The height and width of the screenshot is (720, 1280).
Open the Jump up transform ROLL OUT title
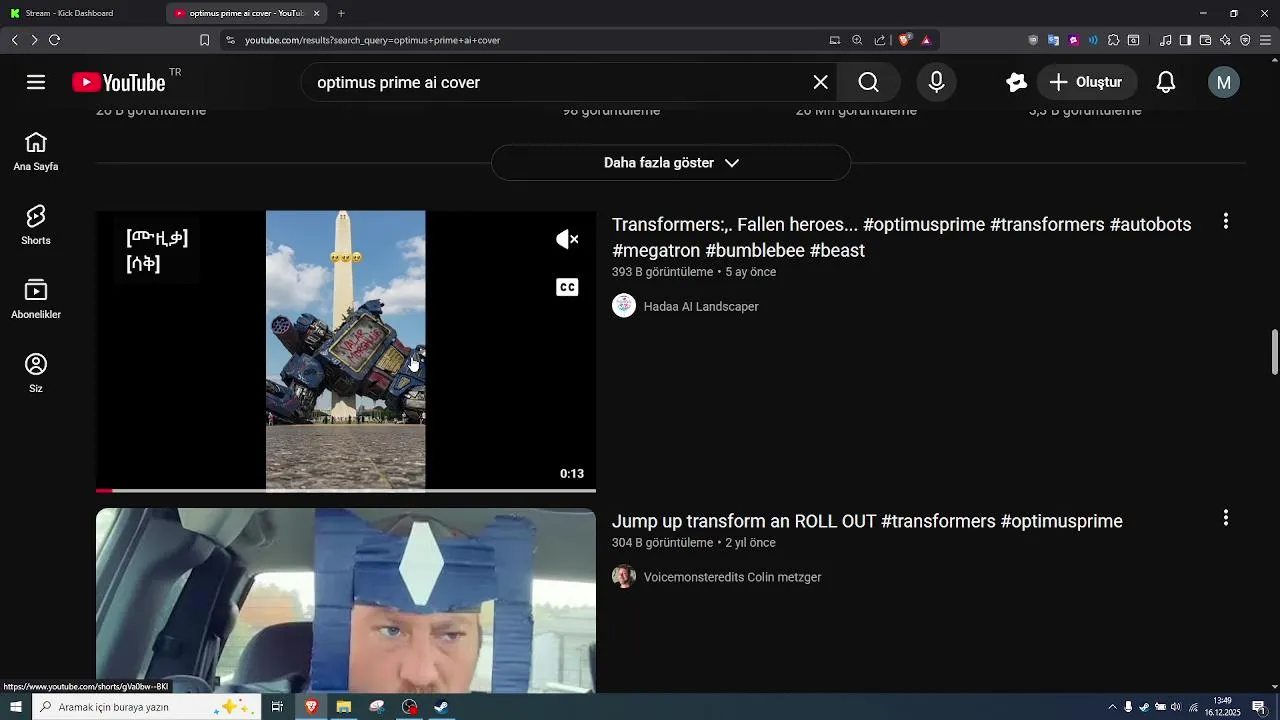click(x=867, y=521)
